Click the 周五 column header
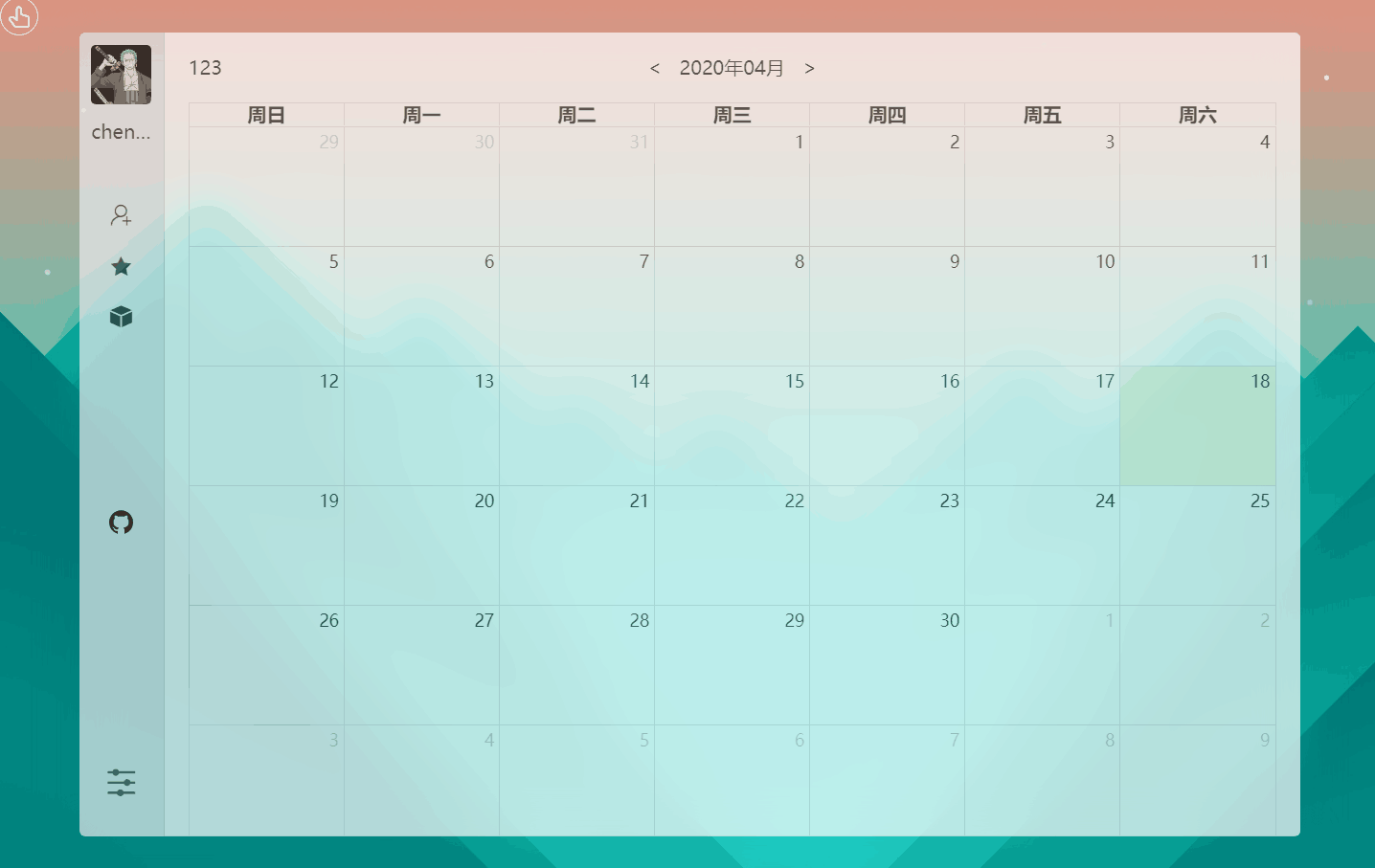This screenshot has width=1375, height=868. point(1042,115)
